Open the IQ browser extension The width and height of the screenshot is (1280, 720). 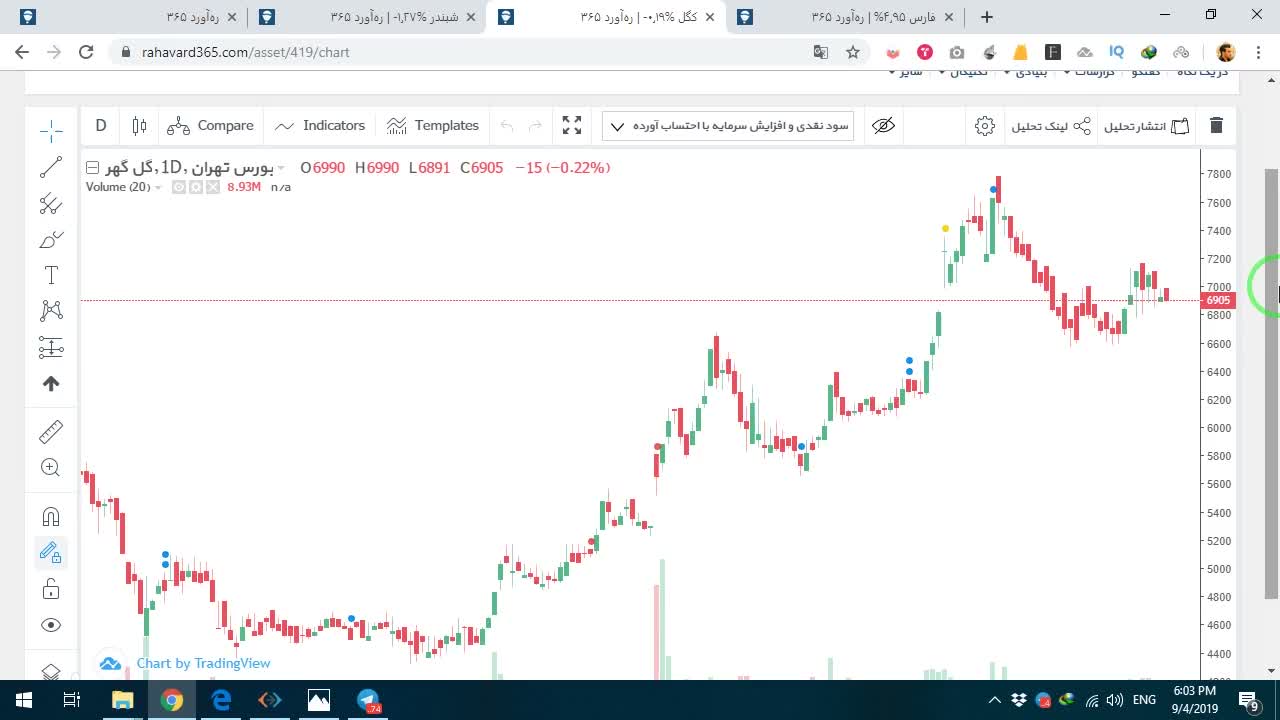[x=1117, y=52]
